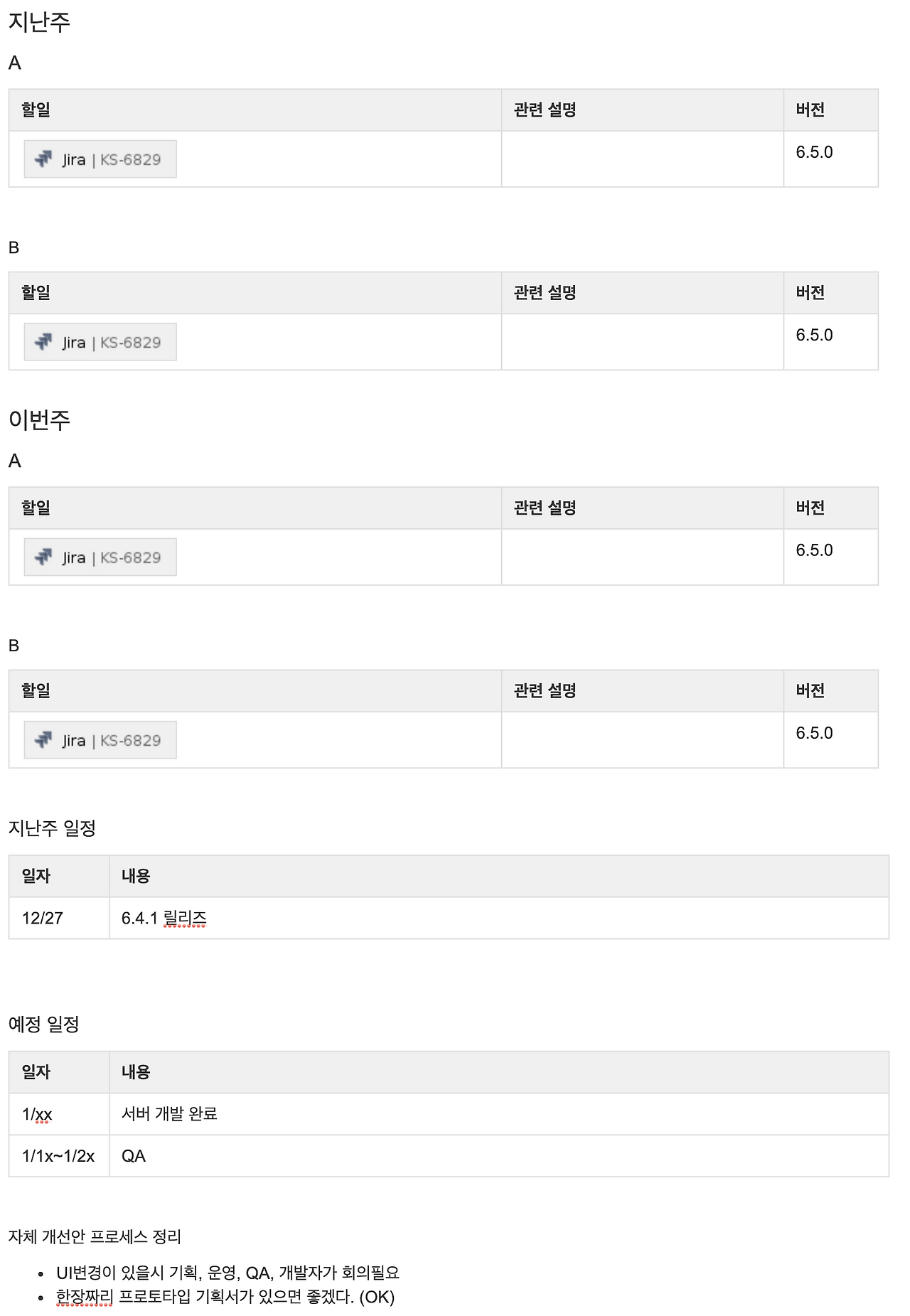910x1316 pixels.
Task: Click the 1/1x~1/2x date cell
Action: (x=59, y=1155)
